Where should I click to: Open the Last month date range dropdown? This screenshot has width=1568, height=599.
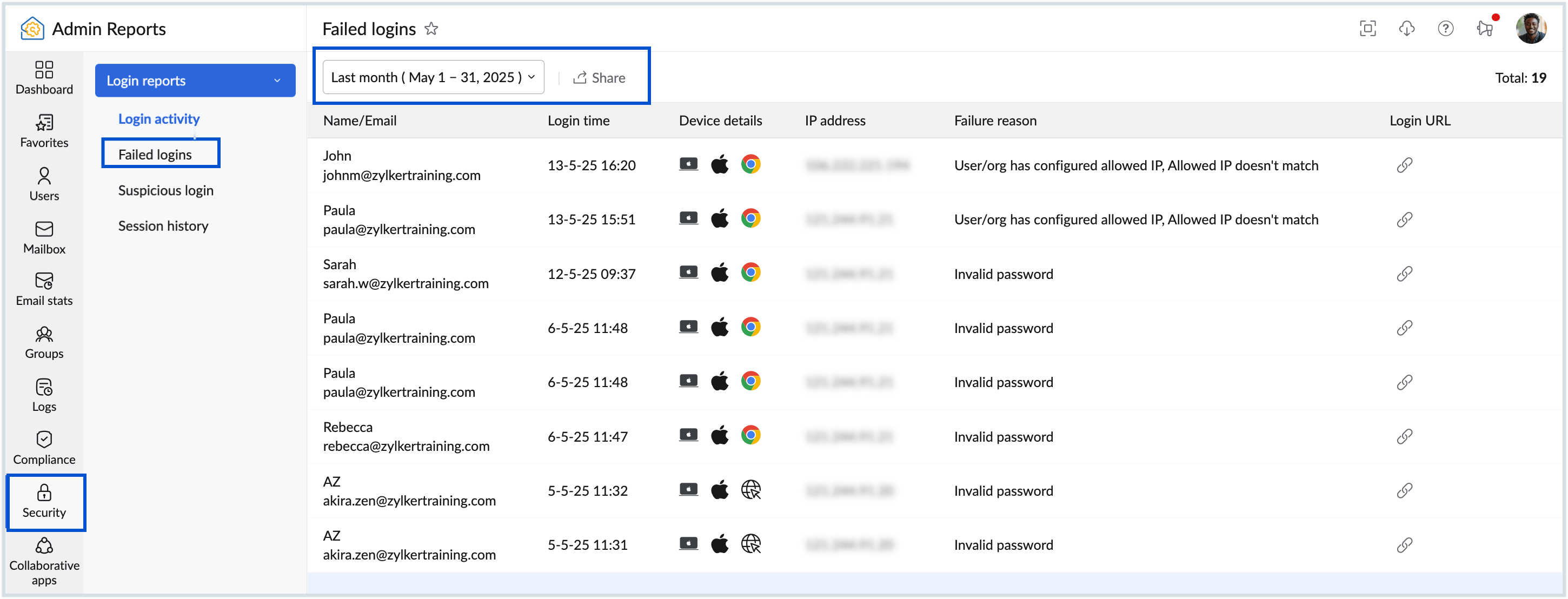click(432, 77)
